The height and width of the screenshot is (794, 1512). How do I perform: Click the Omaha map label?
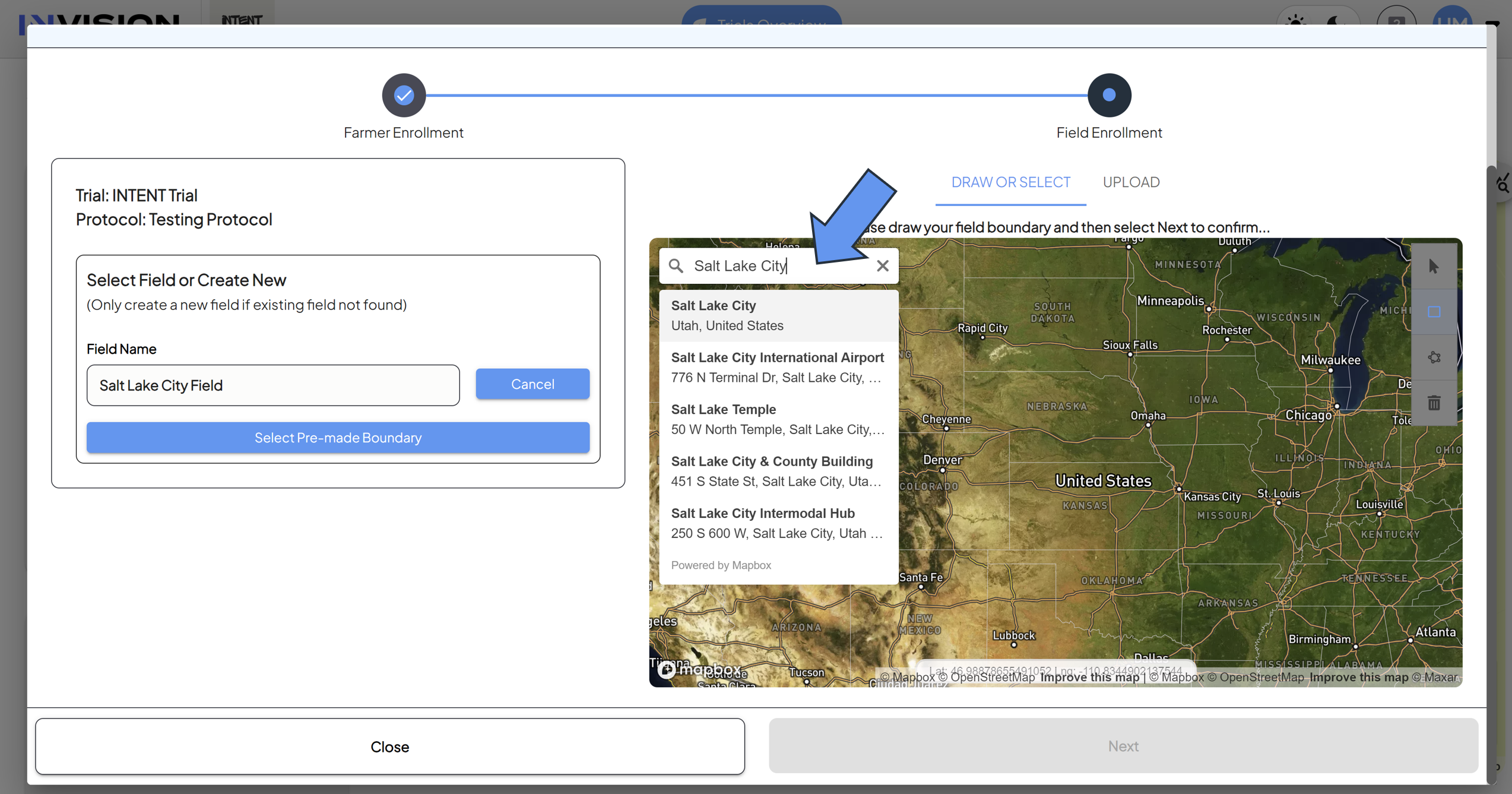pyautogui.click(x=1148, y=415)
